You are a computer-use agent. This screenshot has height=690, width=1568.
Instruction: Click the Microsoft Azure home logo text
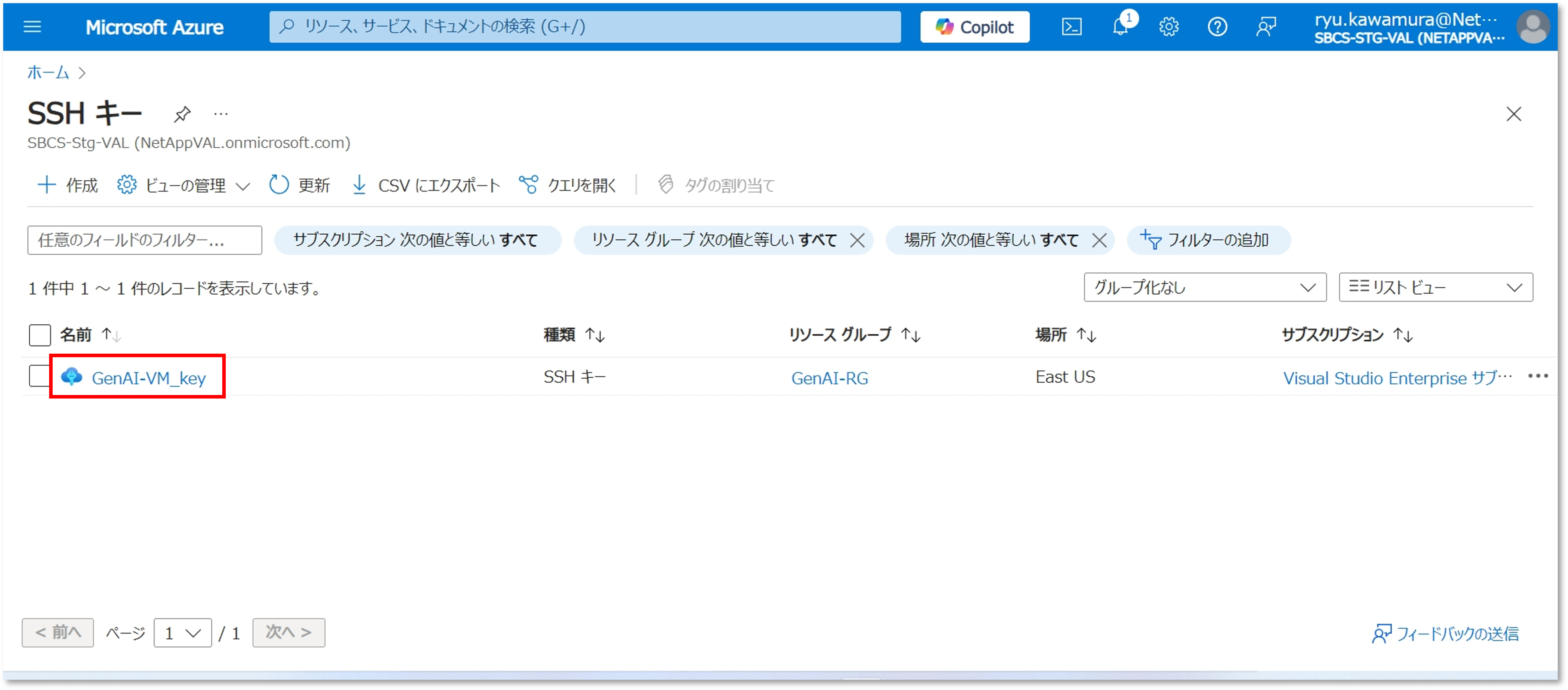click(x=154, y=28)
